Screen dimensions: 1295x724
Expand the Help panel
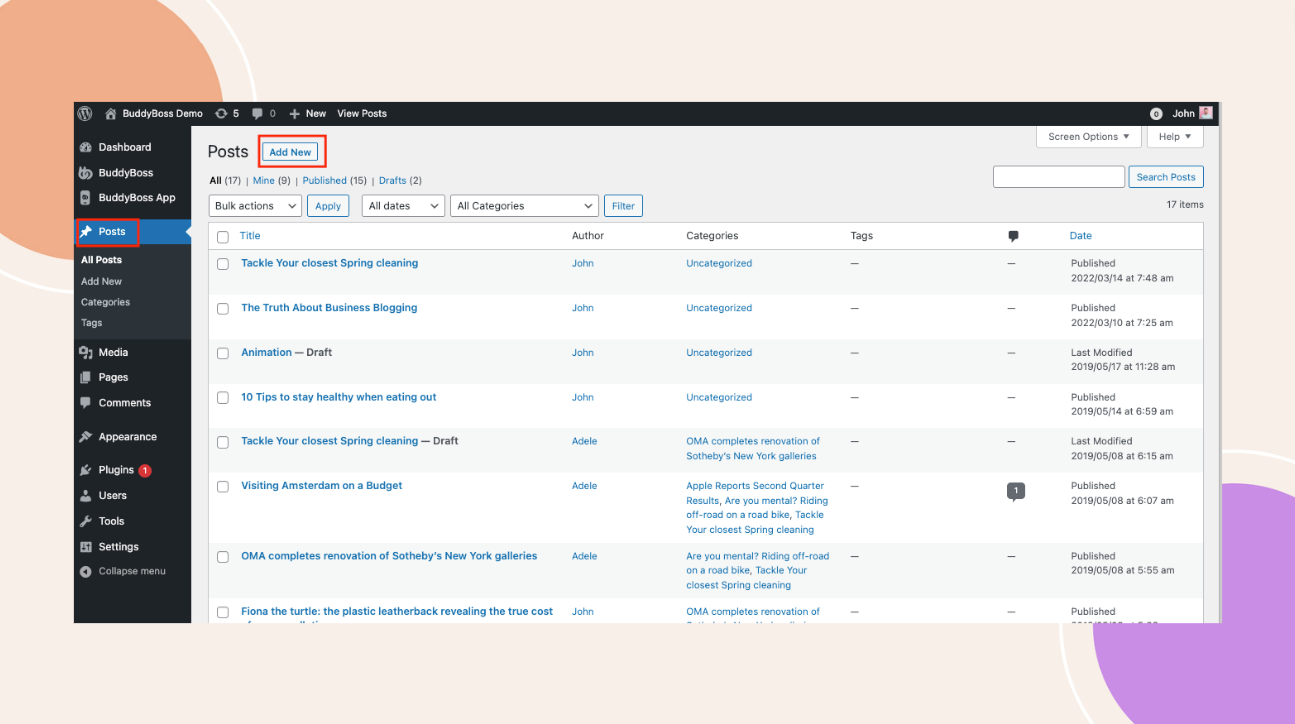point(1175,137)
